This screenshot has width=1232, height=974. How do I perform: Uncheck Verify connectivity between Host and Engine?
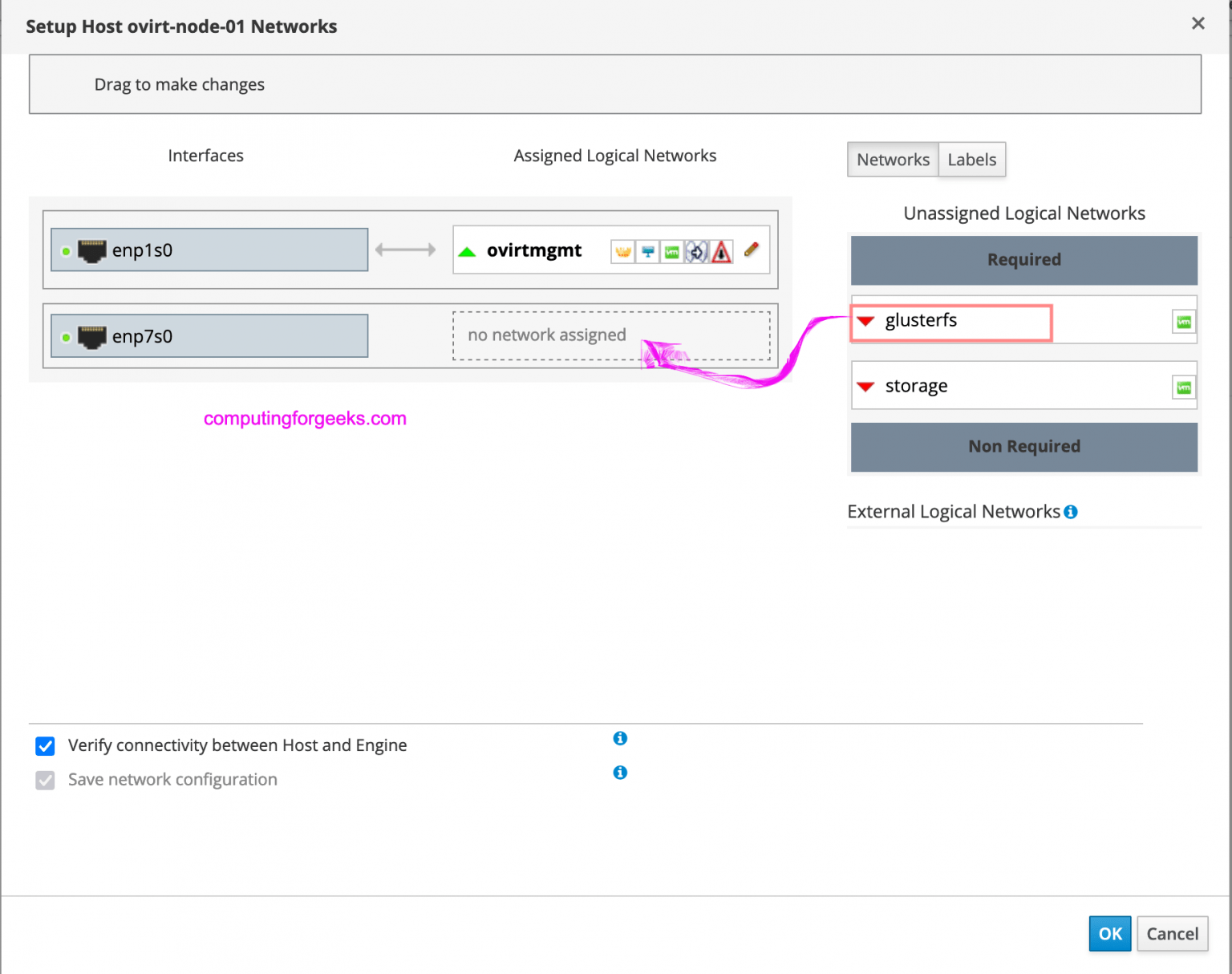tap(45, 746)
